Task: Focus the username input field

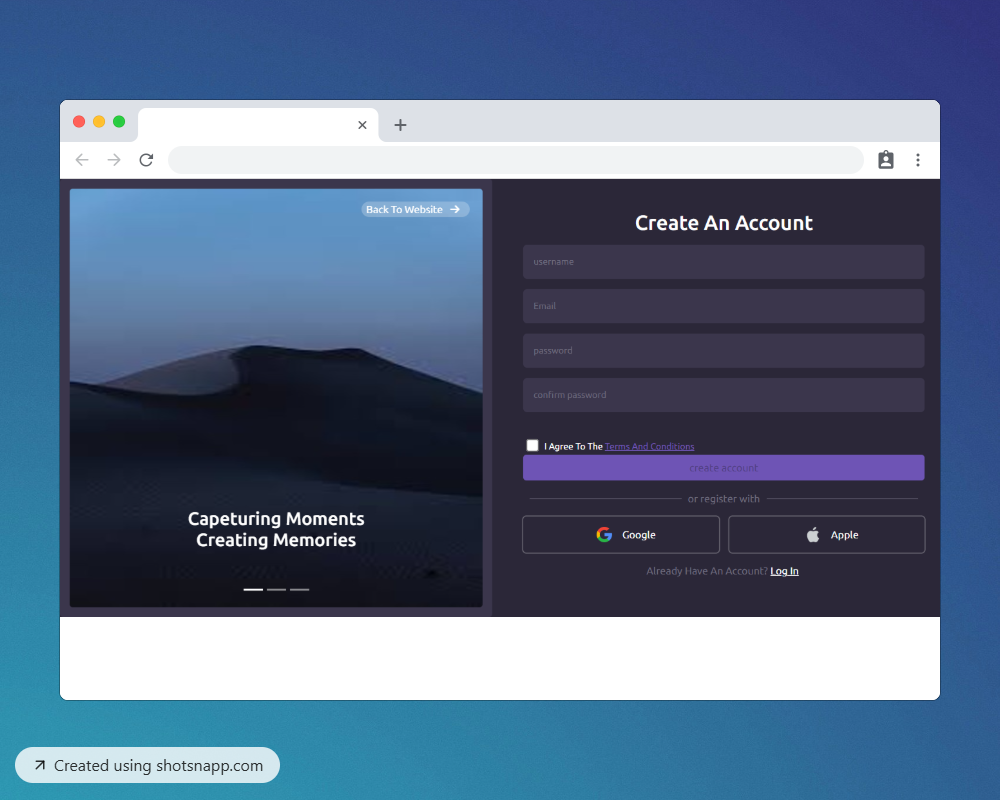Action: 723,262
